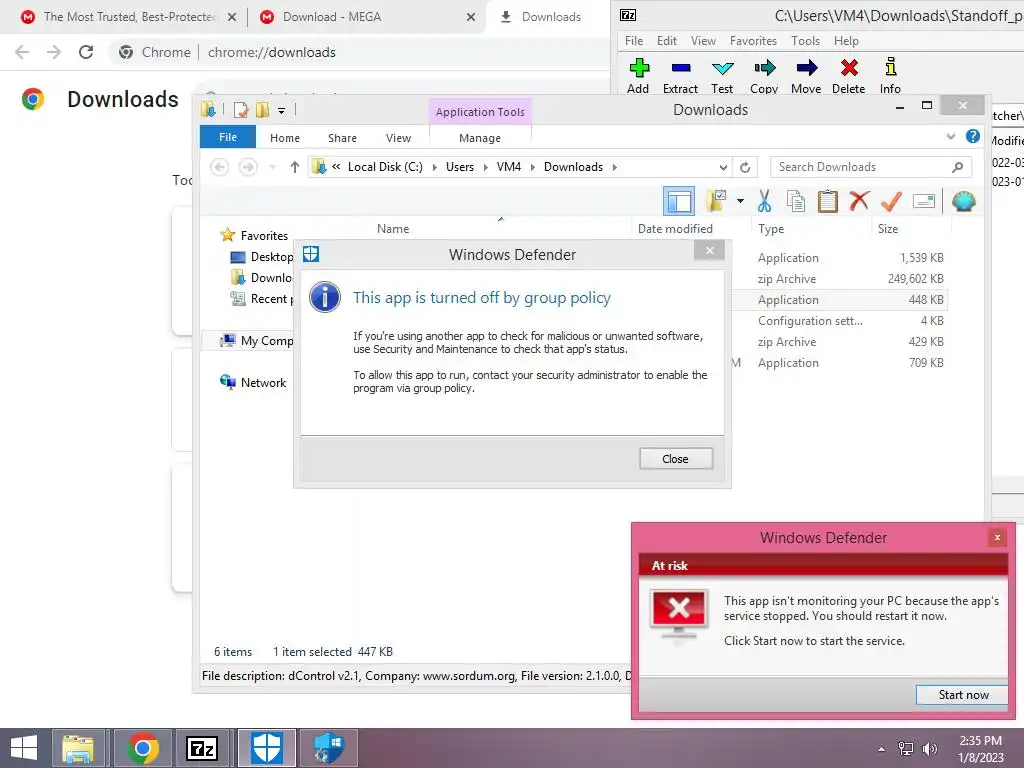Image resolution: width=1024 pixels, height=768 pixels.
Task: Dismiss the red Windows Defender alert with X
Action: click(997, 537)
